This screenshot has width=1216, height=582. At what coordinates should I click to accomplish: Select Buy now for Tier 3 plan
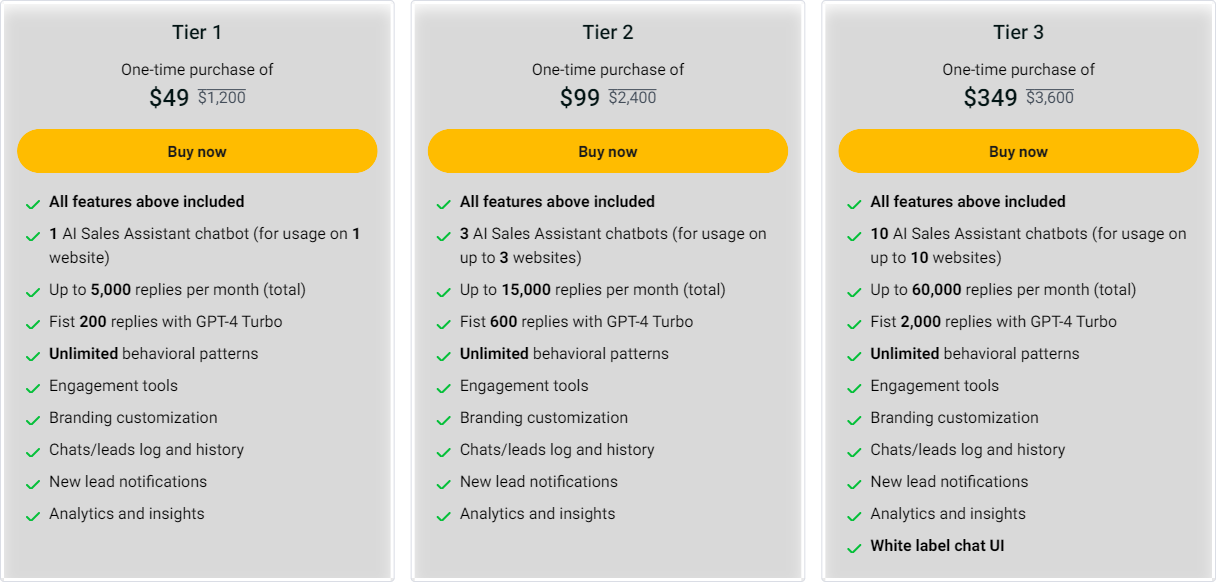tap(1018, 152)
